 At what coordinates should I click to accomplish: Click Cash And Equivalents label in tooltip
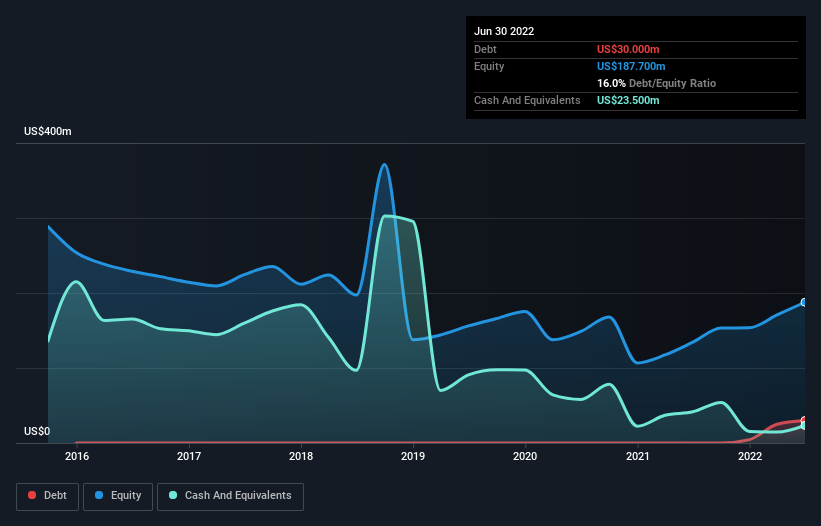click(x=527, y=100)
